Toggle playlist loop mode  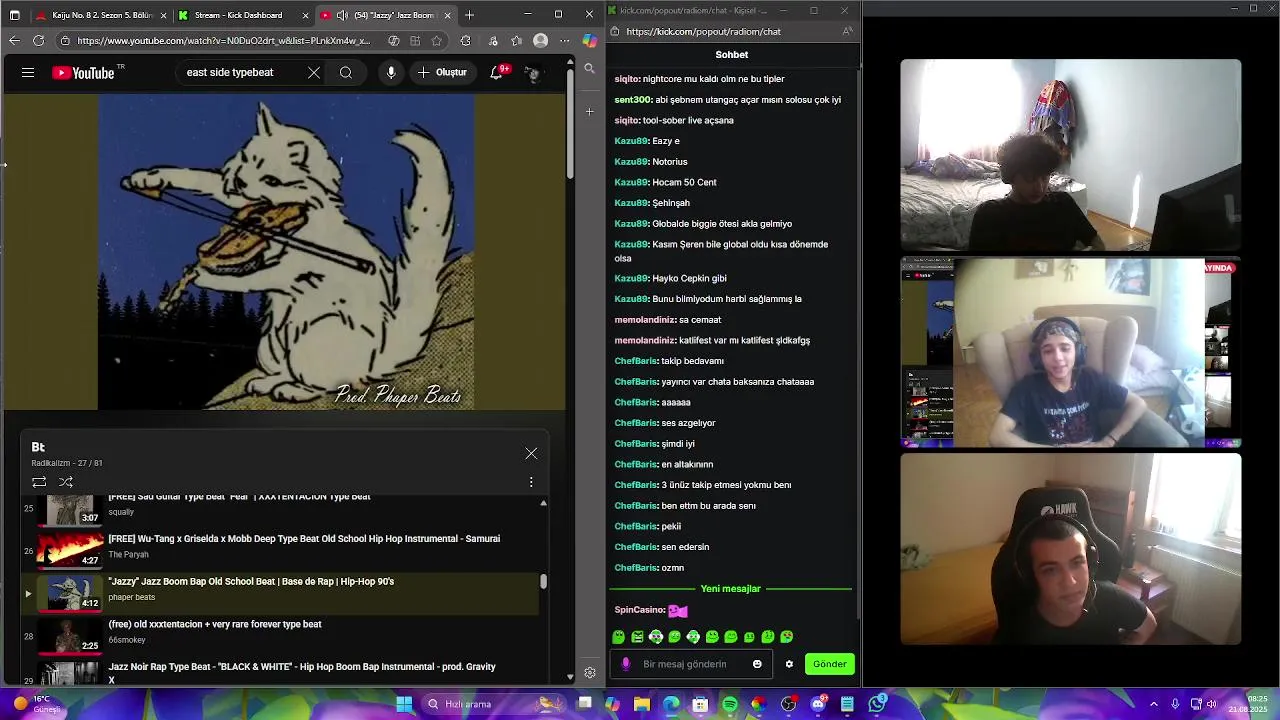tap(39, 482)
